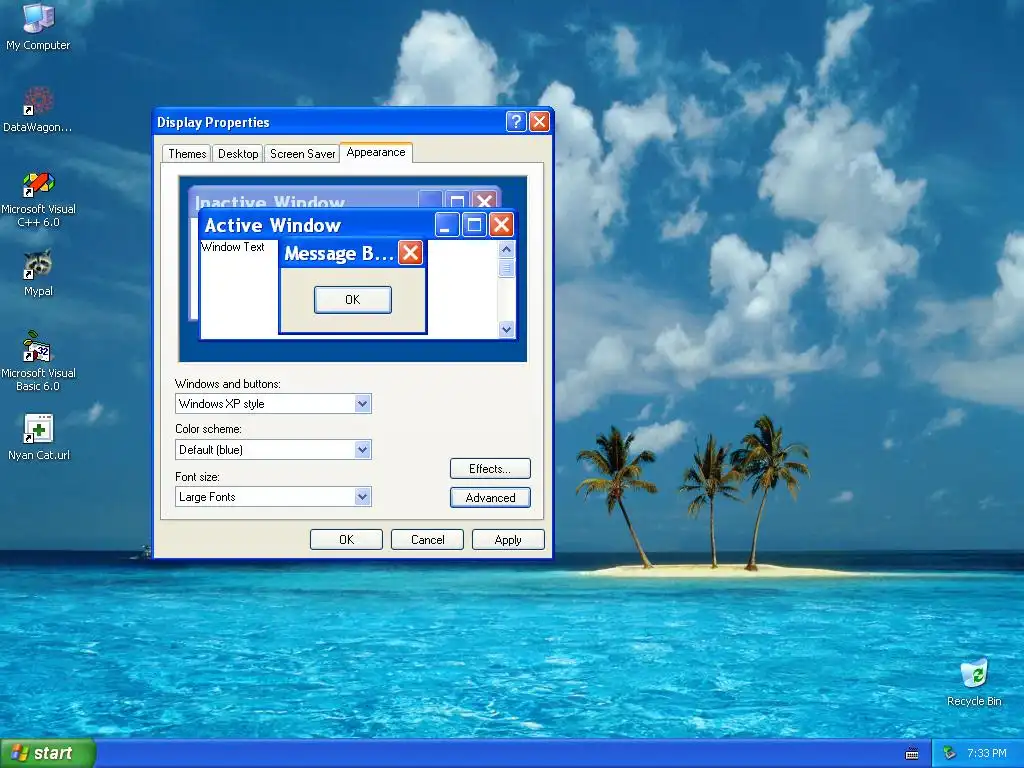Switch to the Themes tab
Screen dimensions: 1024x768
coord(187,153)
